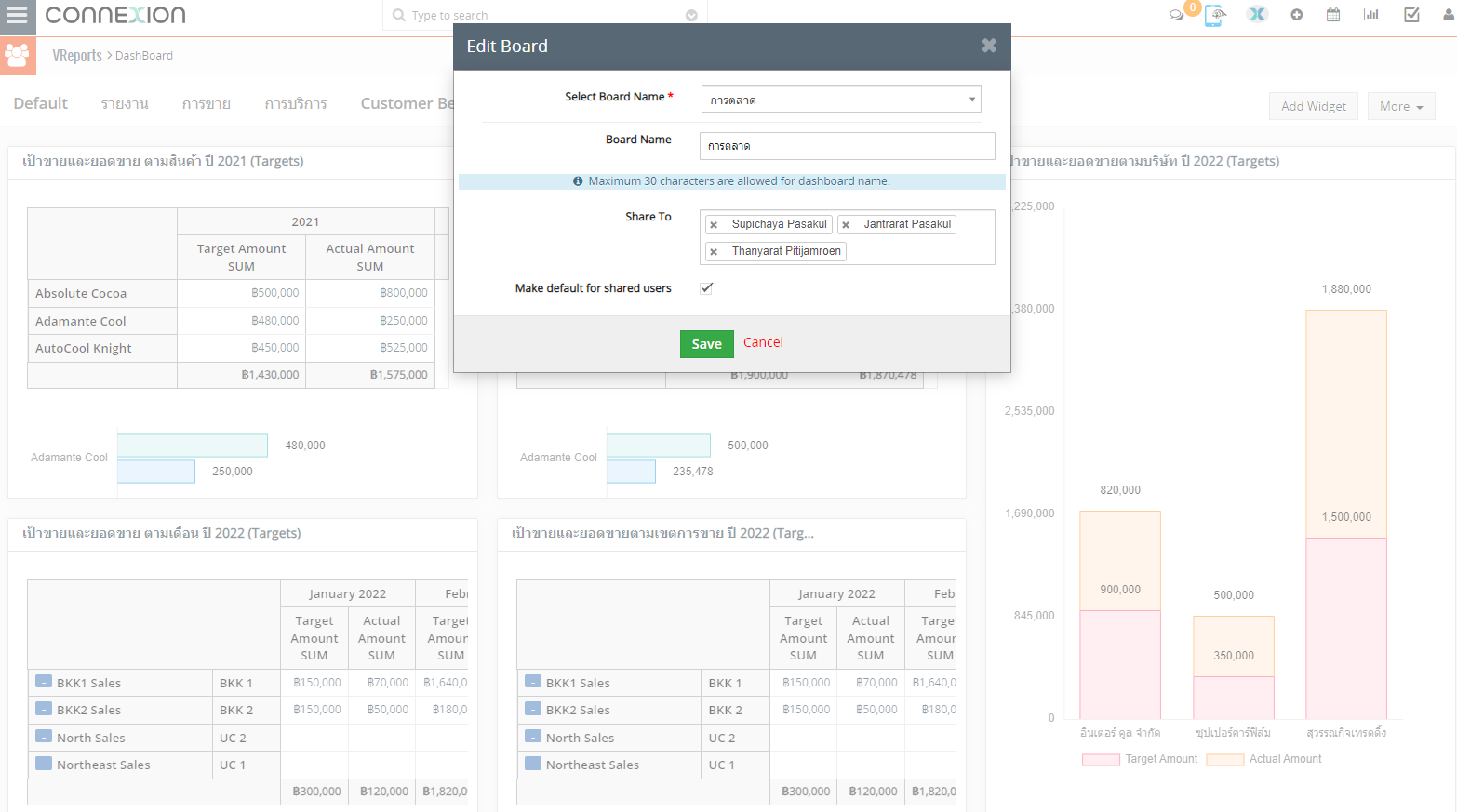
Task: Switch to the การบริการ tab
Action: tap(295, 103)
